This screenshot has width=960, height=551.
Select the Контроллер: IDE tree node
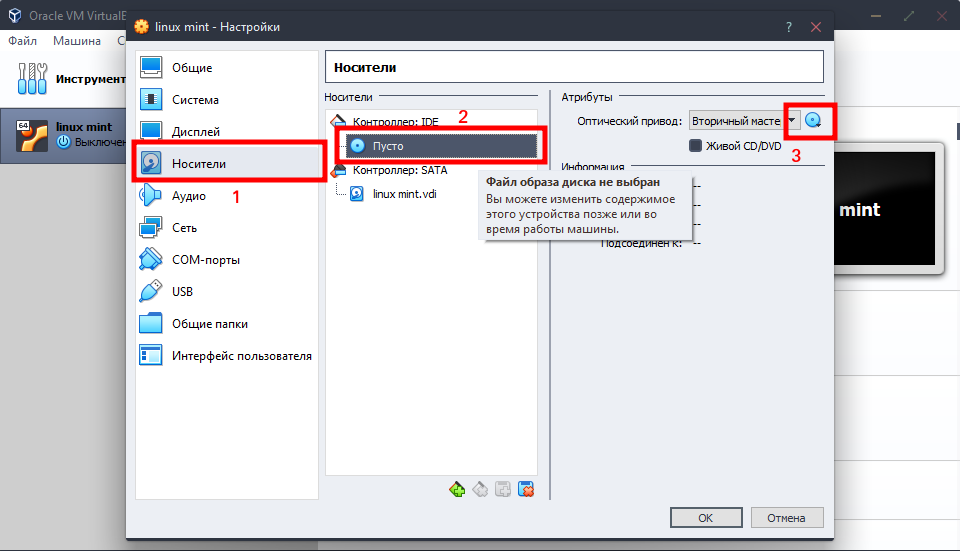click(x=395, y=121)
